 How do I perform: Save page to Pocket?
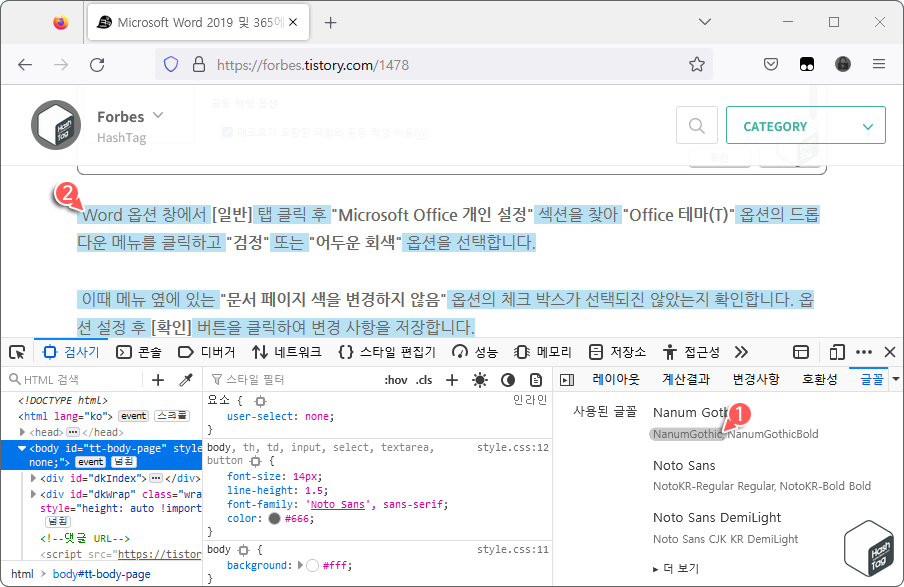click(x=771, y=64)
